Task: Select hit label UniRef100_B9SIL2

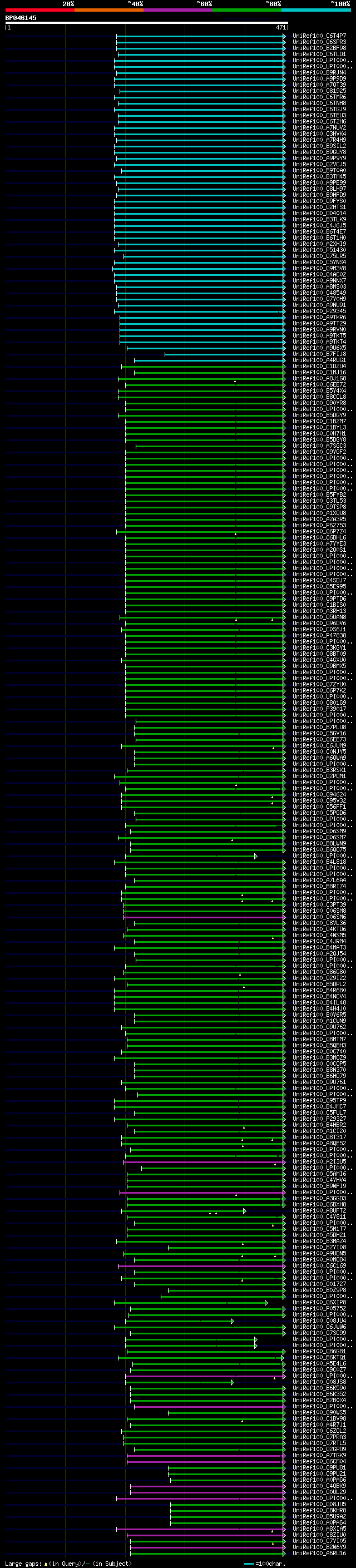Action: (x=319, y=146)
